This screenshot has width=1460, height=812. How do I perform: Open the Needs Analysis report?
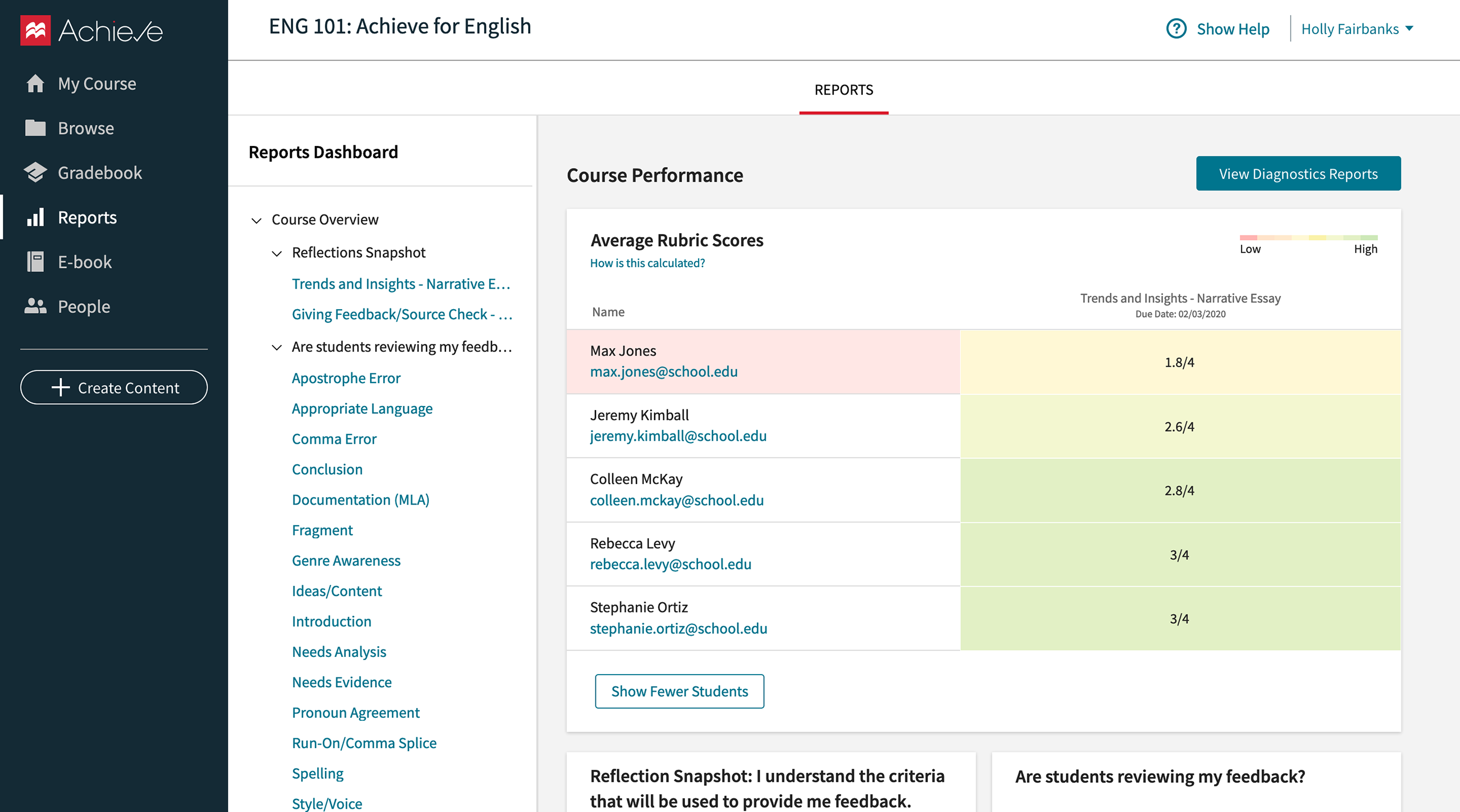point(339,651)
